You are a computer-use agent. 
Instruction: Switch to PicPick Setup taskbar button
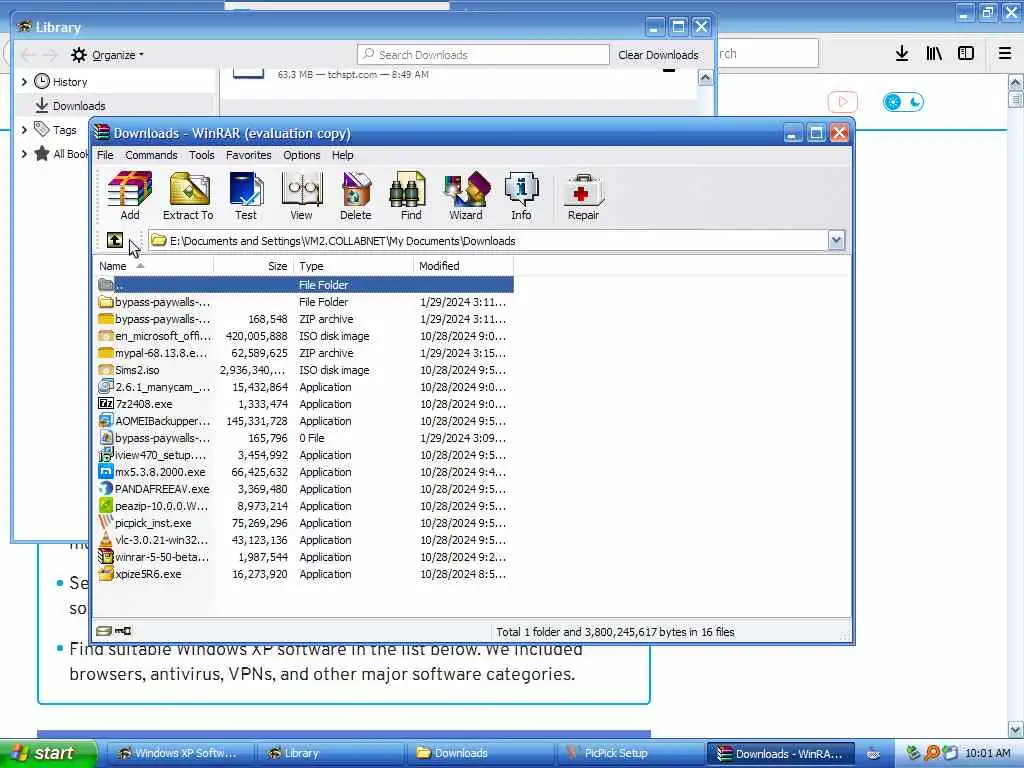(630, 753)
